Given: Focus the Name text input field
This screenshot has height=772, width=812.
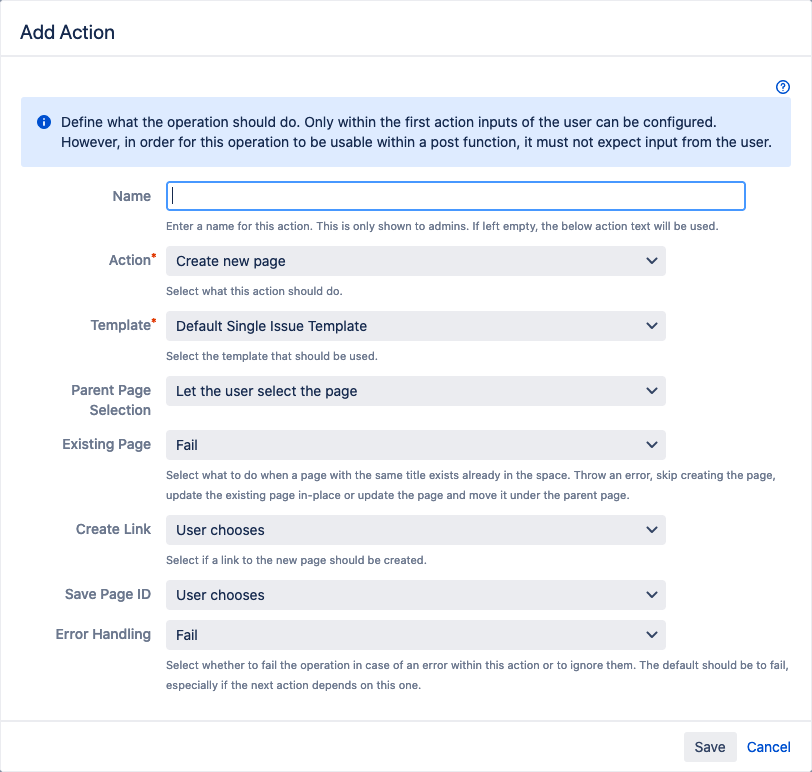Looking at the screenshot, I should (x=456, y=196).
